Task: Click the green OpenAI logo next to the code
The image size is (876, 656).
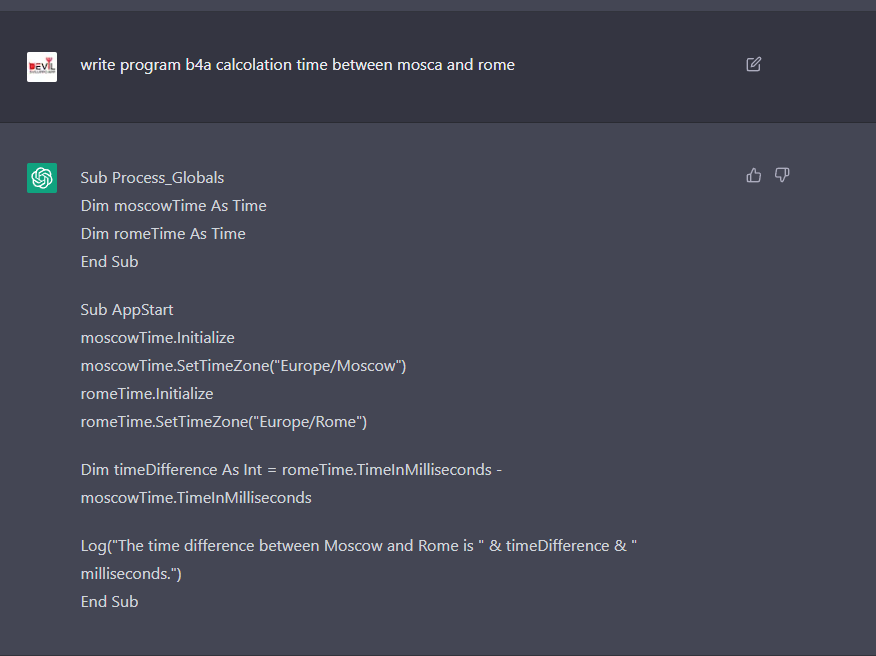Action: tap(41, 177)
